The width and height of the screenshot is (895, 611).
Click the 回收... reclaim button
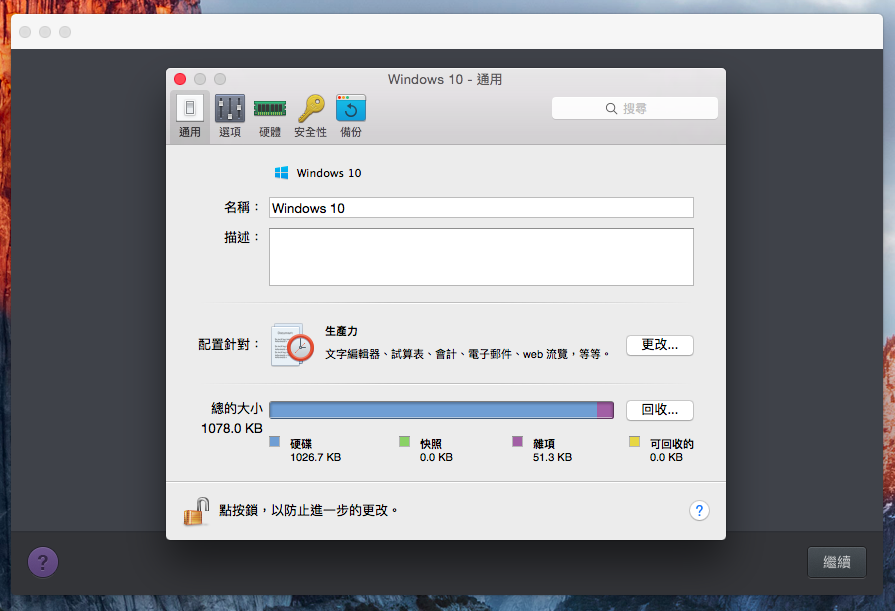tap(660, 410)
